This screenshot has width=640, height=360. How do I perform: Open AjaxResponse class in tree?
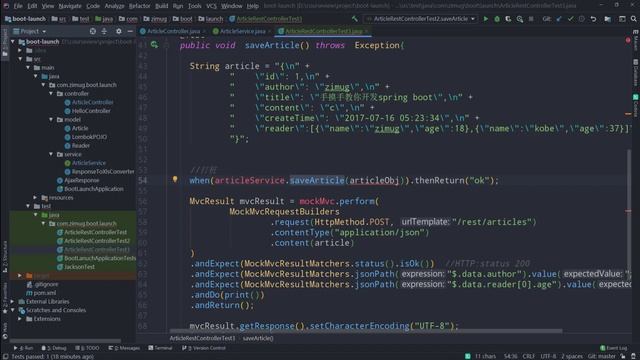(81, 180)
